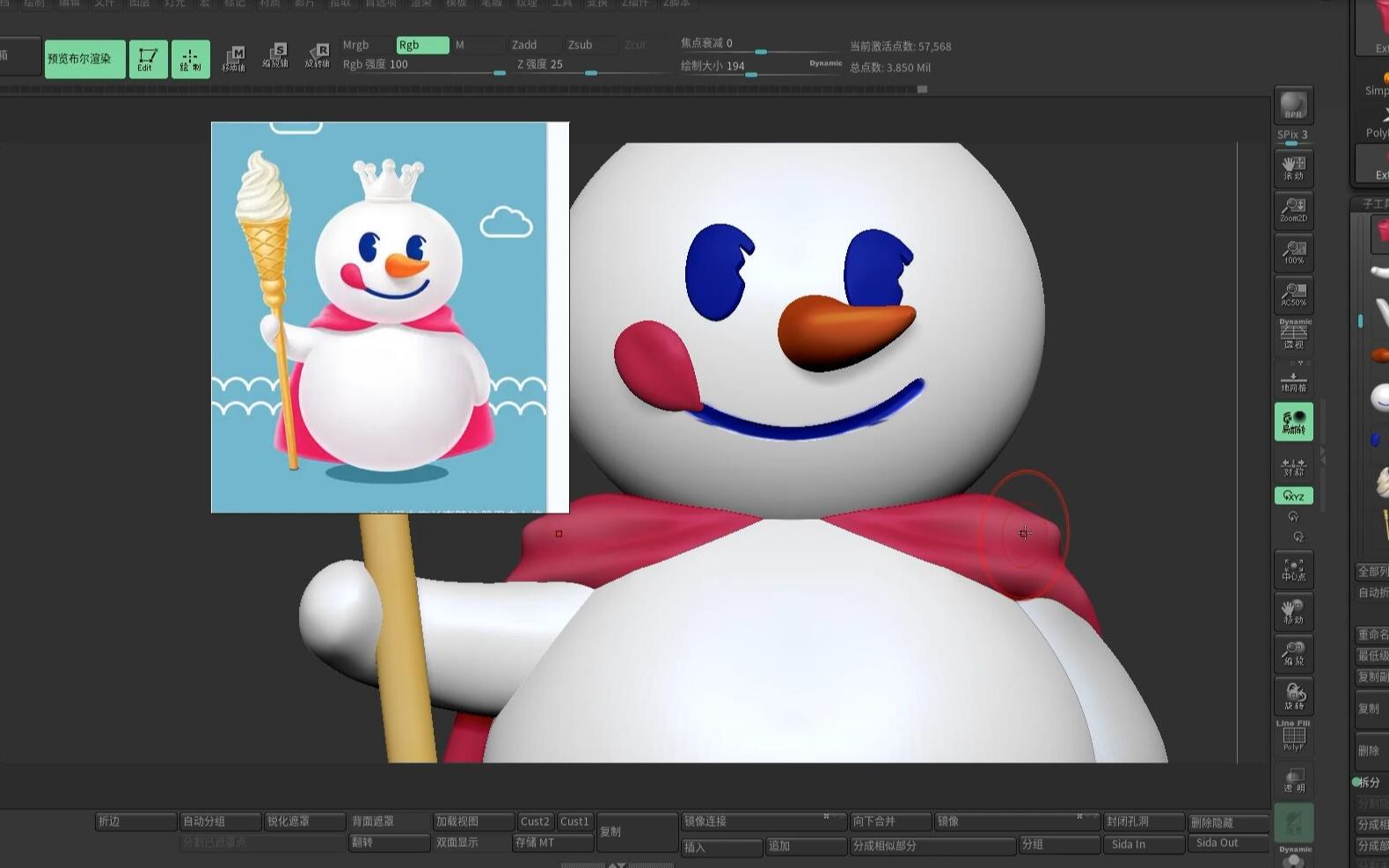Select the 缩放轴 scale gizmo icon
The height and width of the screenshot is (868, 1389).
275,57
